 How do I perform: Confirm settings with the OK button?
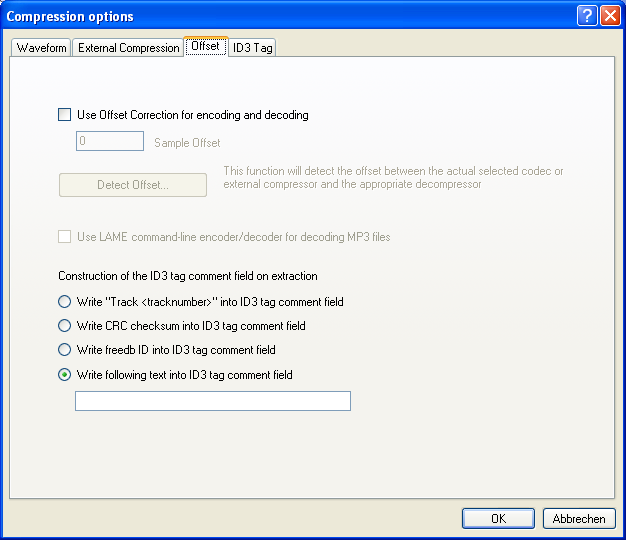tap(498, 518)
